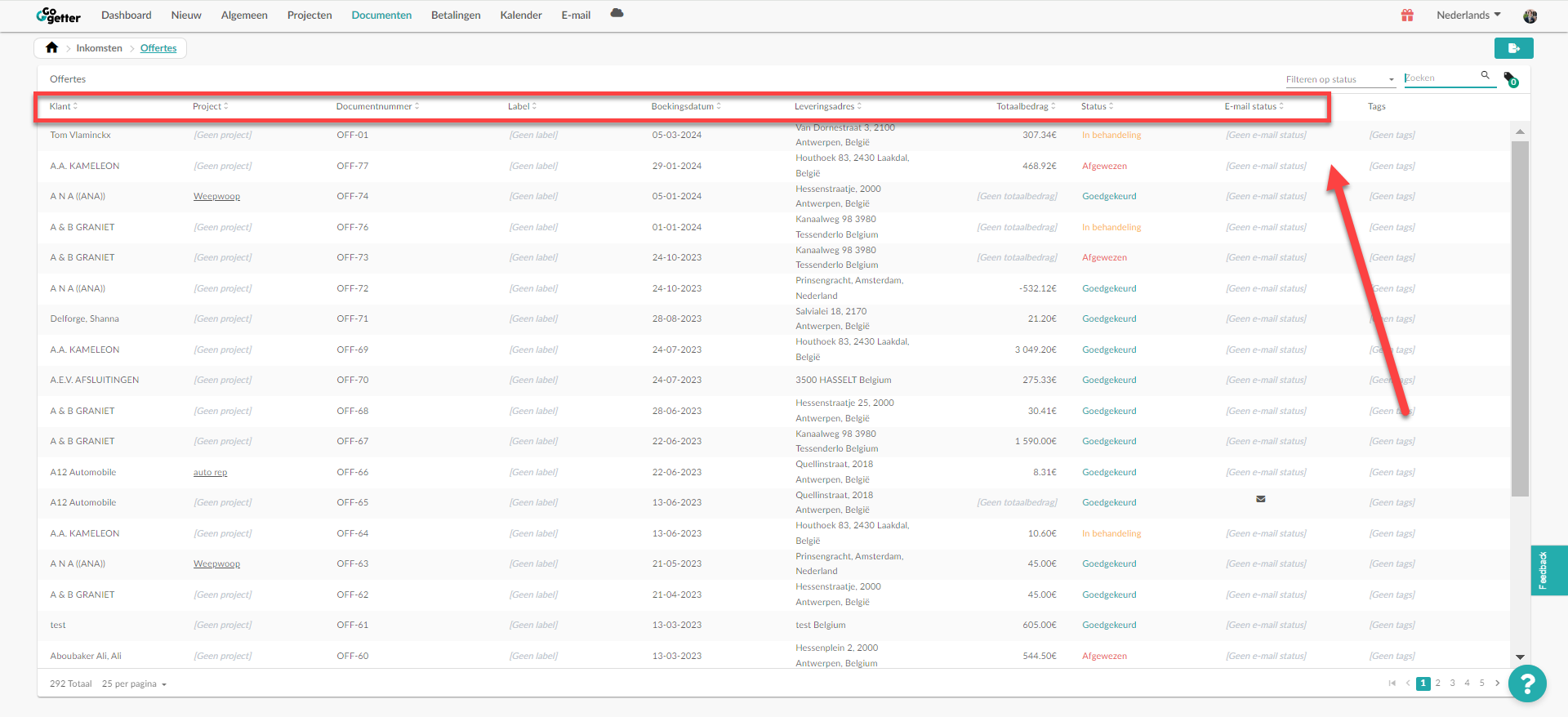This screenshot has height=717, width=1568.
Task: Open the Dashboard menu
Action: 127,16
